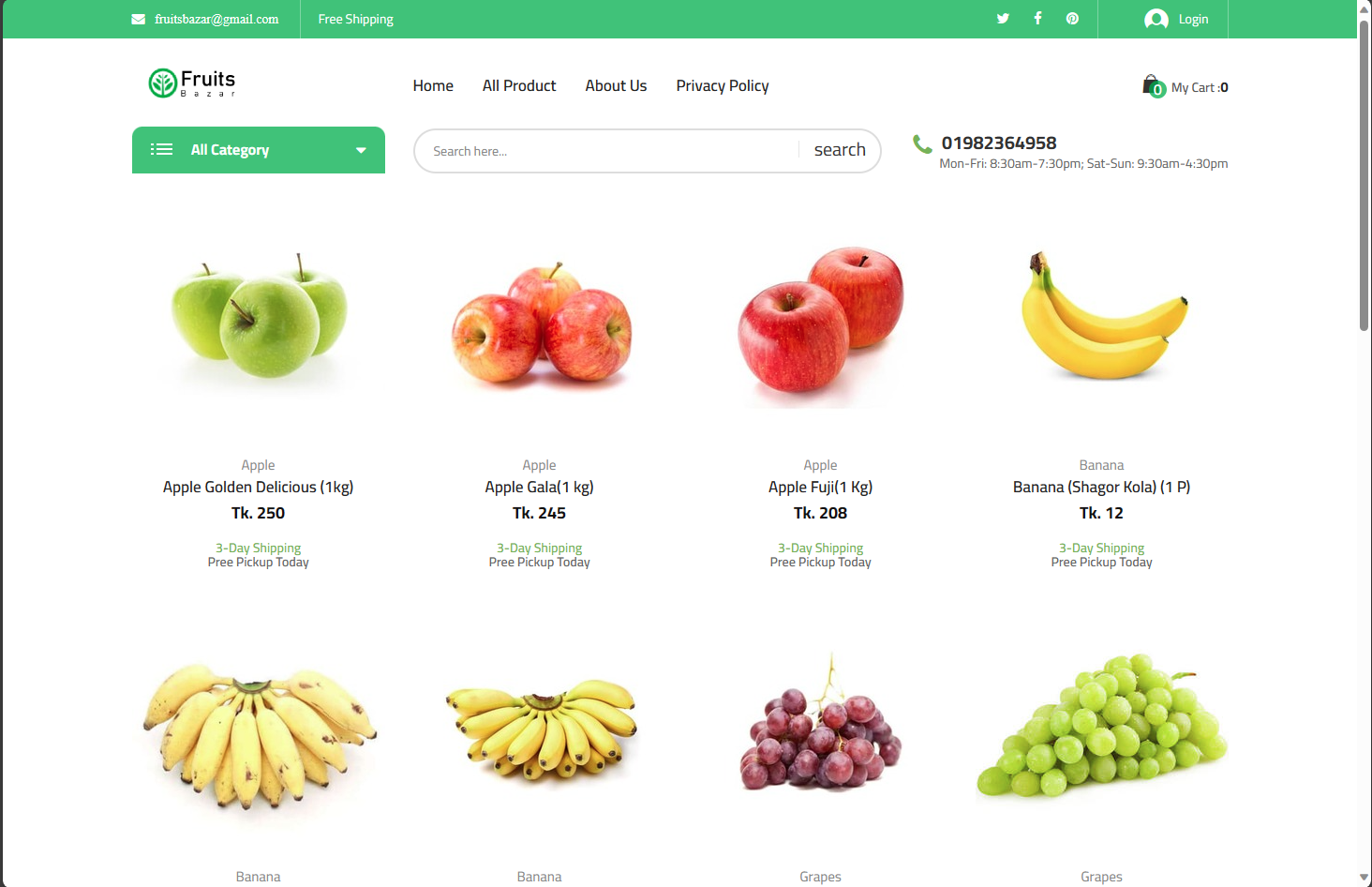Open the About Us menu item

click(x=616, y=85)
